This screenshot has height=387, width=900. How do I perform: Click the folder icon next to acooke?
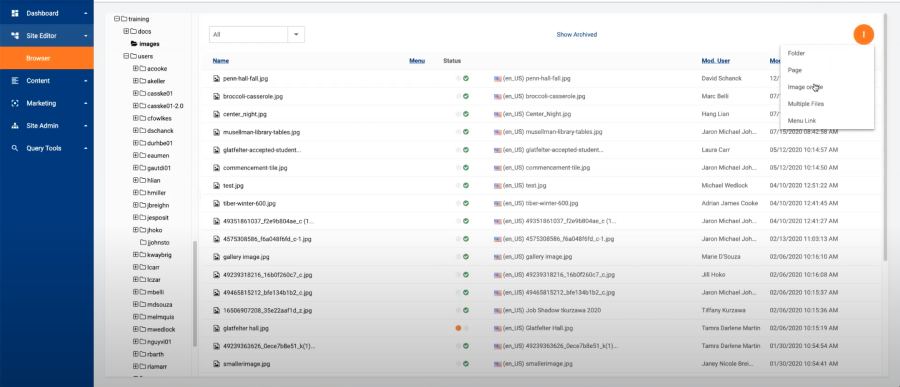click(143, 68)
